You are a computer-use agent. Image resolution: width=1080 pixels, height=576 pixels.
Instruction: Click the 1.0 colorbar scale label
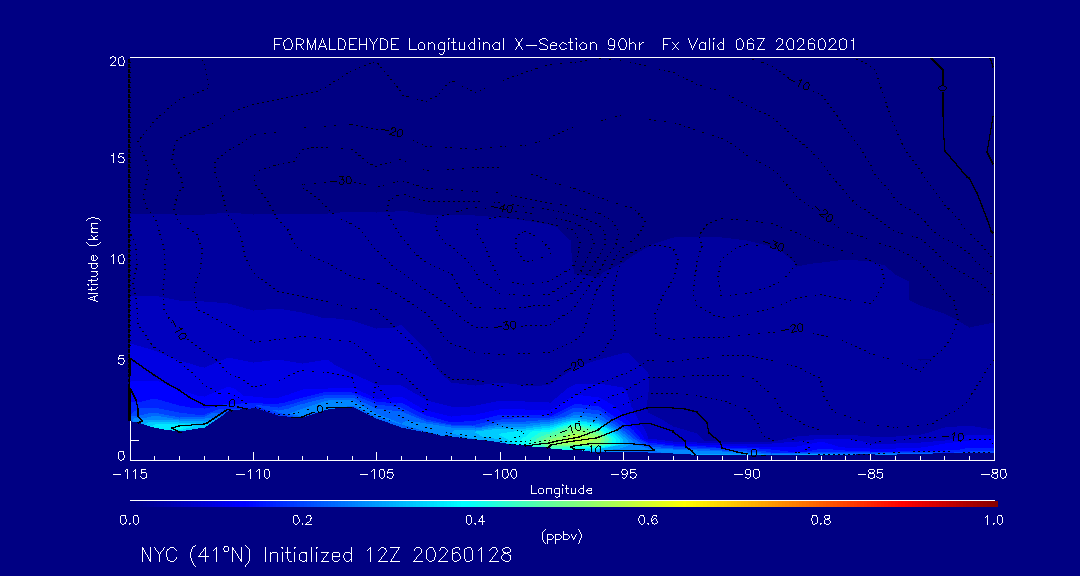click(x=993, y=520)
